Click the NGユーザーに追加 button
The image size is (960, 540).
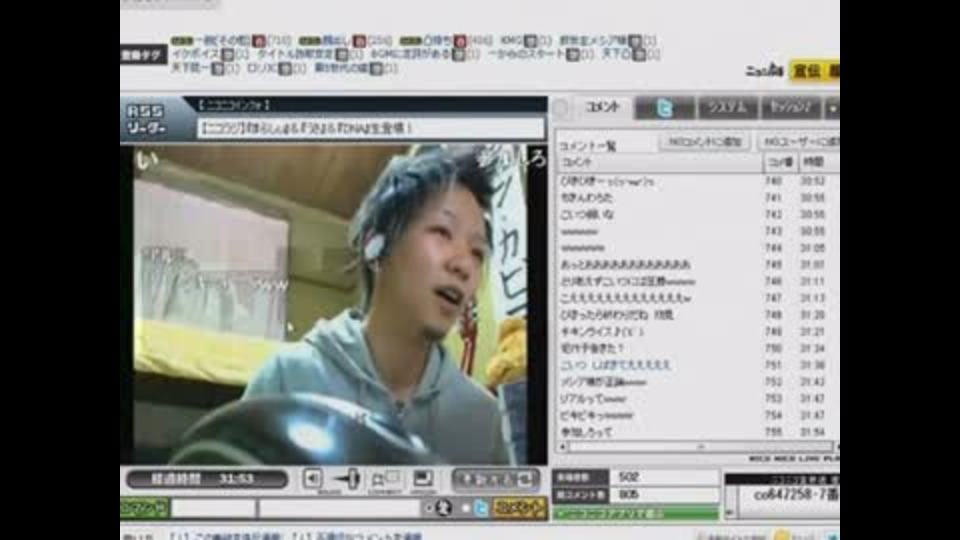pos(799,142)
